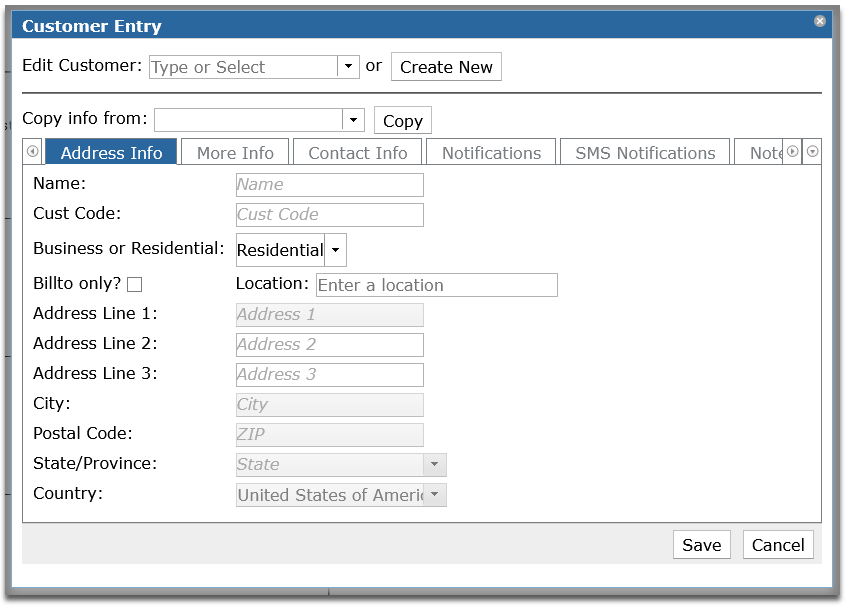Screen dimensions: 846x607
Task: Switch to the Address Info tab
Action: (111, 153)
